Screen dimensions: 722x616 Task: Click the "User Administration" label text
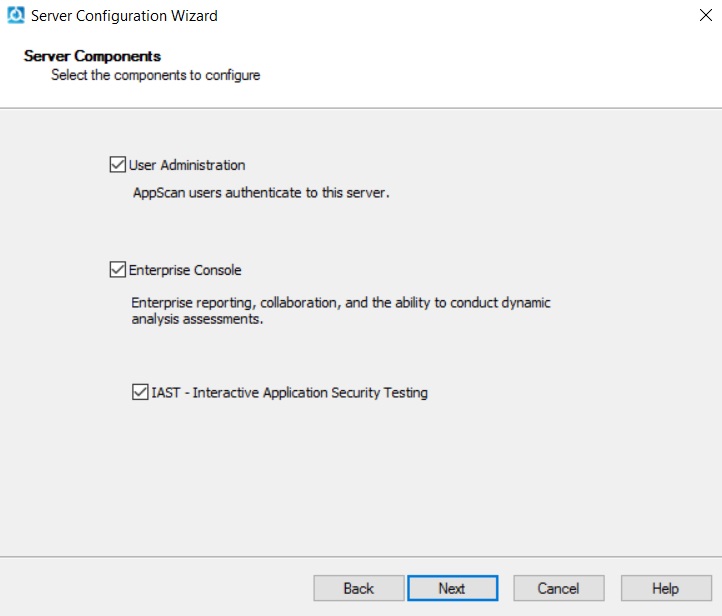[187, 165]
